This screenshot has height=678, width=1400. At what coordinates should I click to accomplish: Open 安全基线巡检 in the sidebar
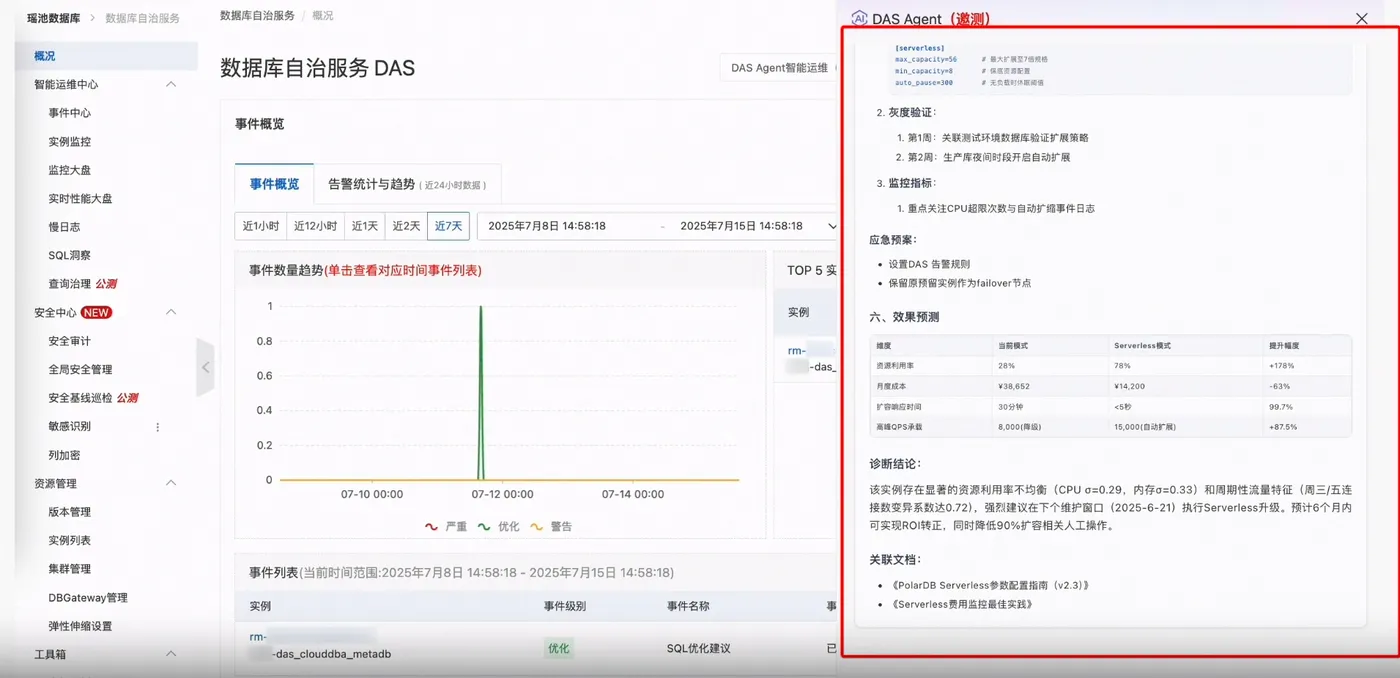click(80, 398)
